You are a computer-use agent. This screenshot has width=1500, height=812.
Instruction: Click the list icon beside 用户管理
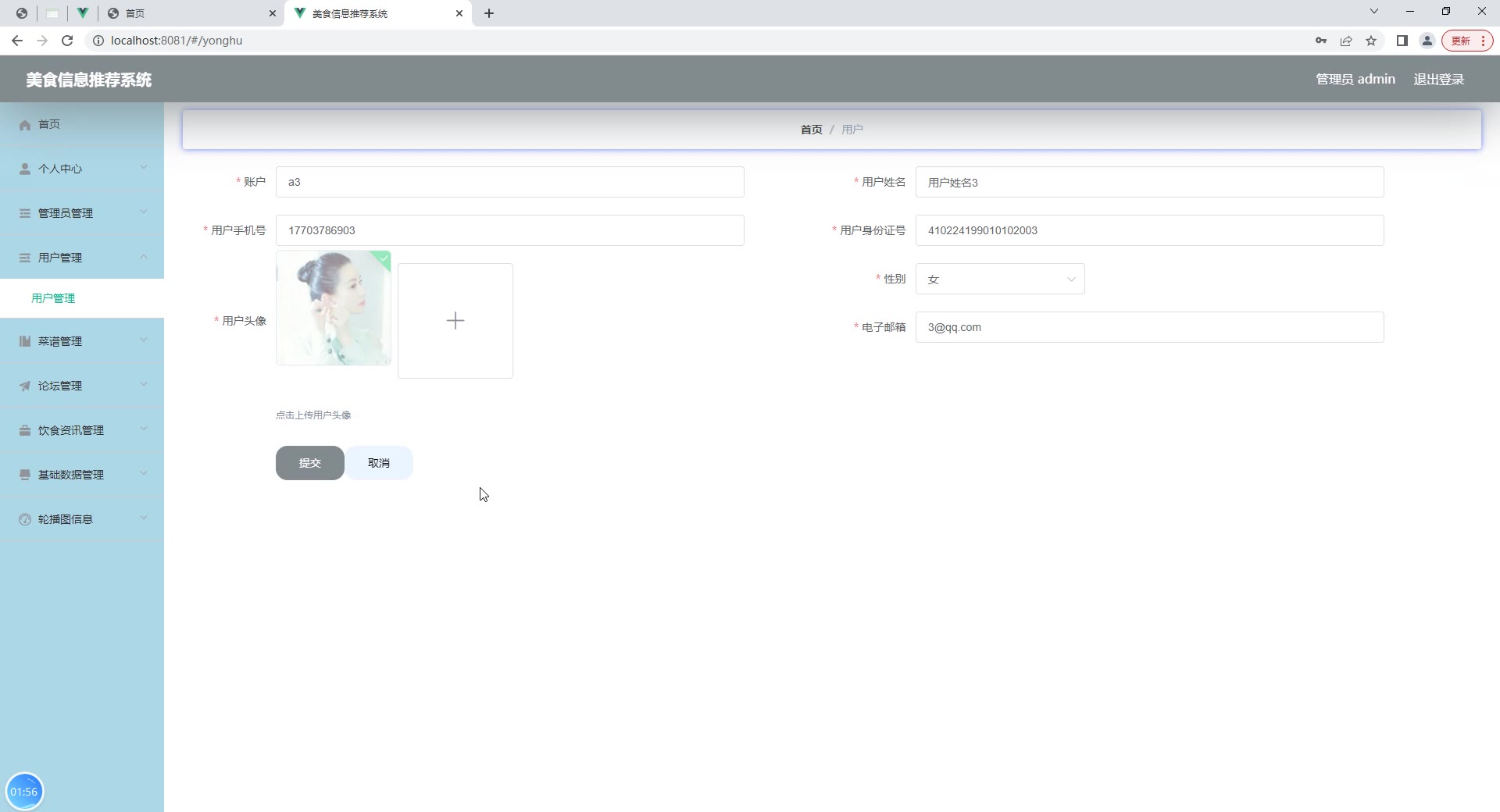(25, 258)
